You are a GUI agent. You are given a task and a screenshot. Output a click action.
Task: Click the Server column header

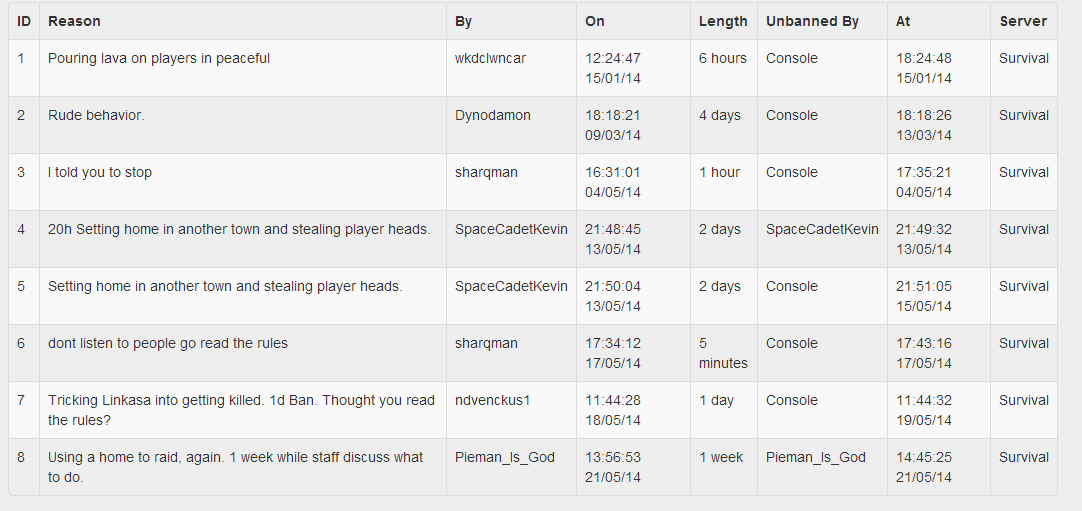(1023, 21)
